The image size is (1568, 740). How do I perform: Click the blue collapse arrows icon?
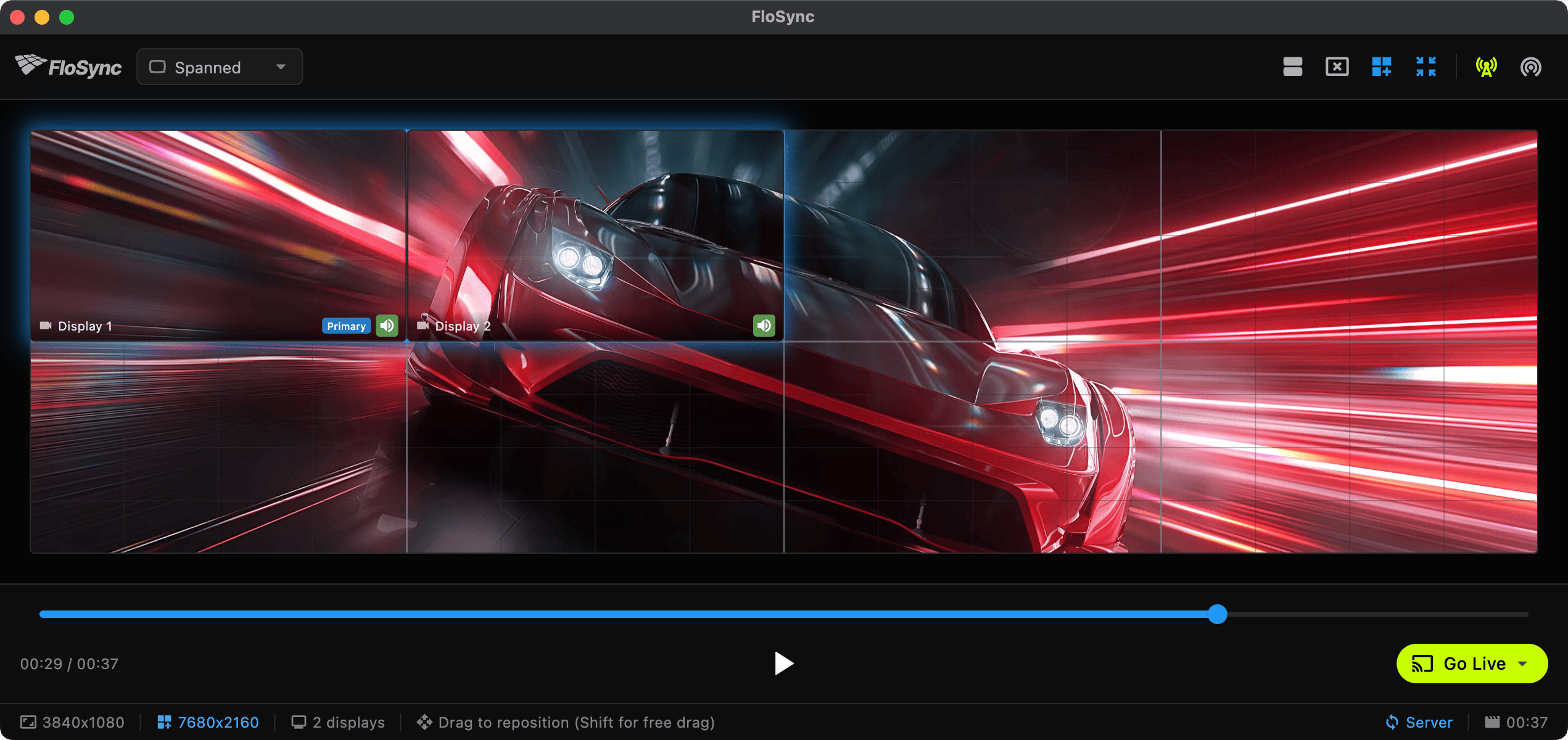[x=1426, y=67]
